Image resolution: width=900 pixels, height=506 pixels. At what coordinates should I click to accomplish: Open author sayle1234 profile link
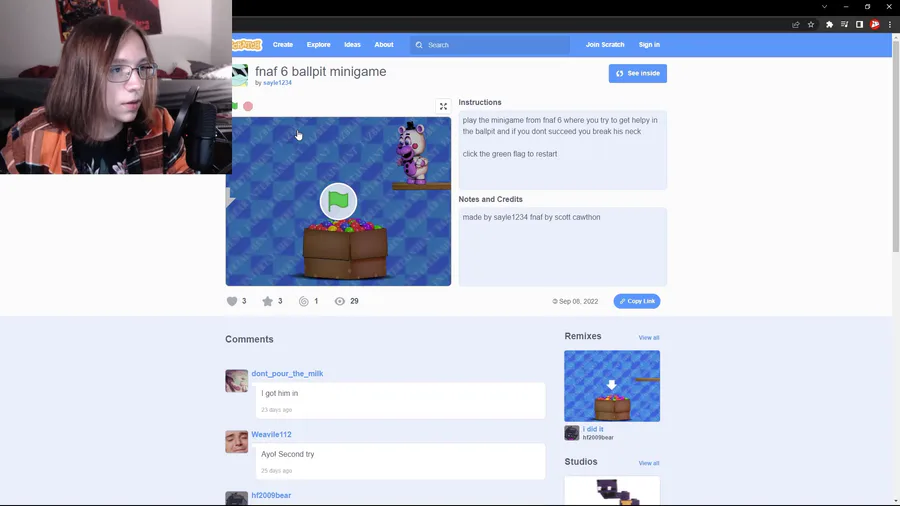[277, 83]
